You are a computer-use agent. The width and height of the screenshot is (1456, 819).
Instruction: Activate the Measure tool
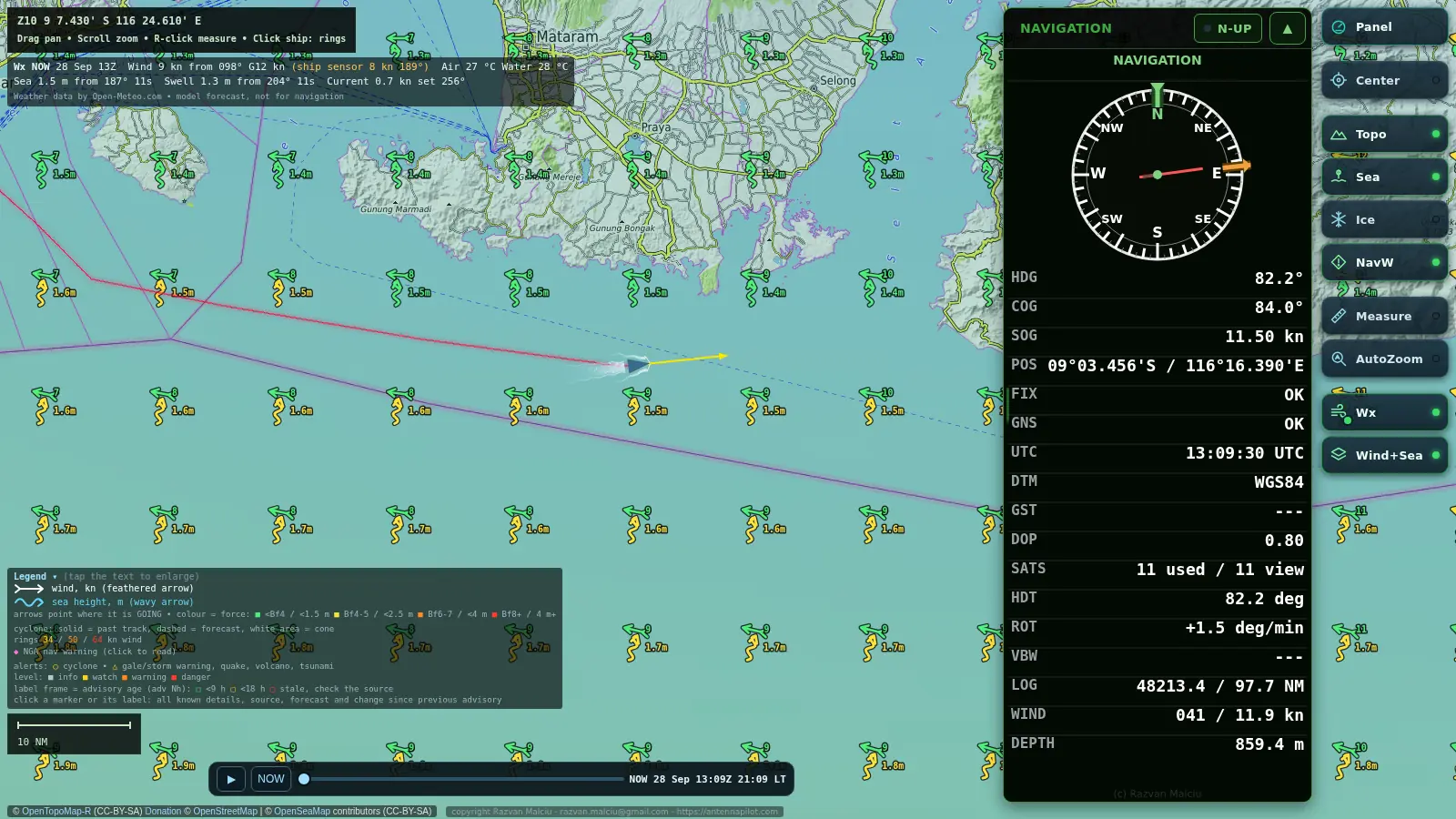[1384, 316]
